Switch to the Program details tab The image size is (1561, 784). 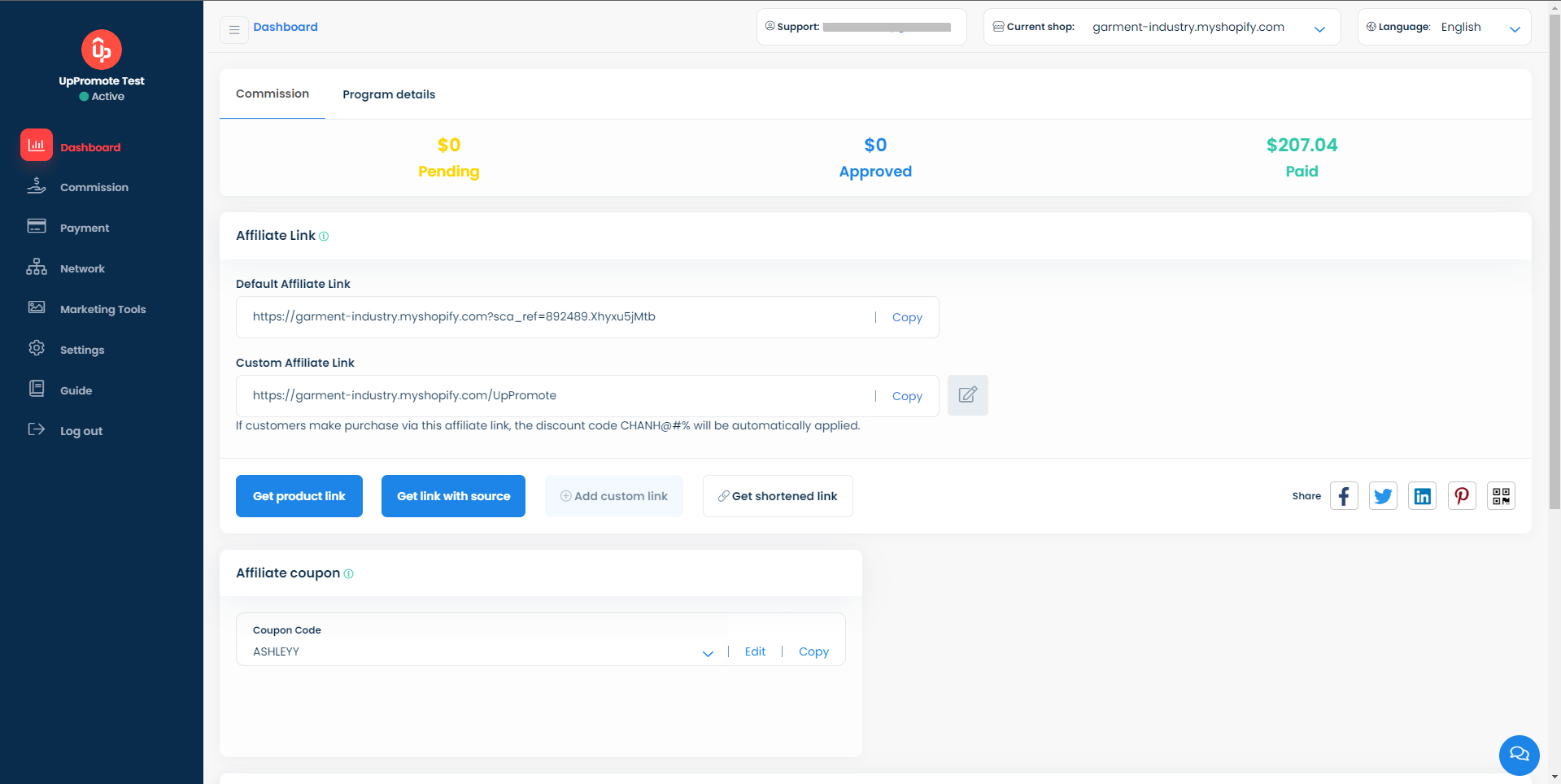pos(389,94)
